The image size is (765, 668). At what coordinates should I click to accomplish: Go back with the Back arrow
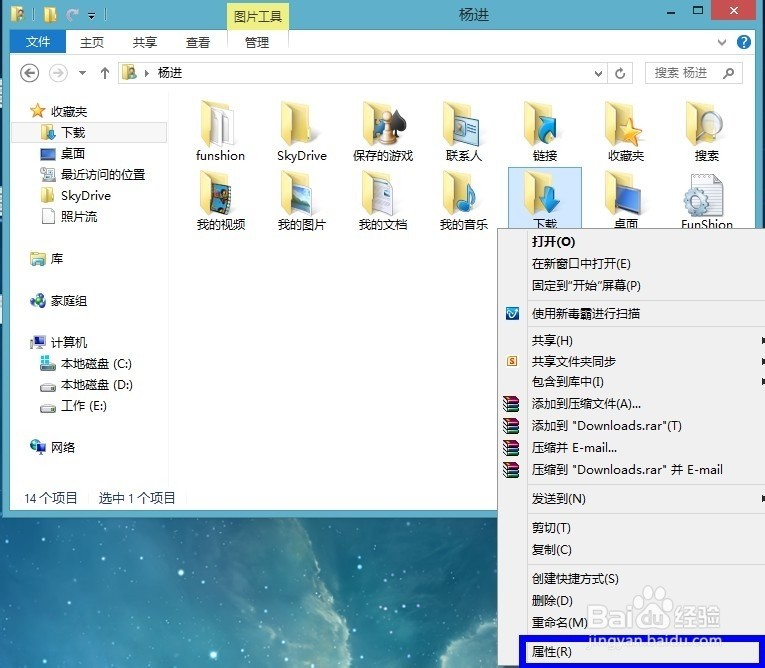[29, 73]
